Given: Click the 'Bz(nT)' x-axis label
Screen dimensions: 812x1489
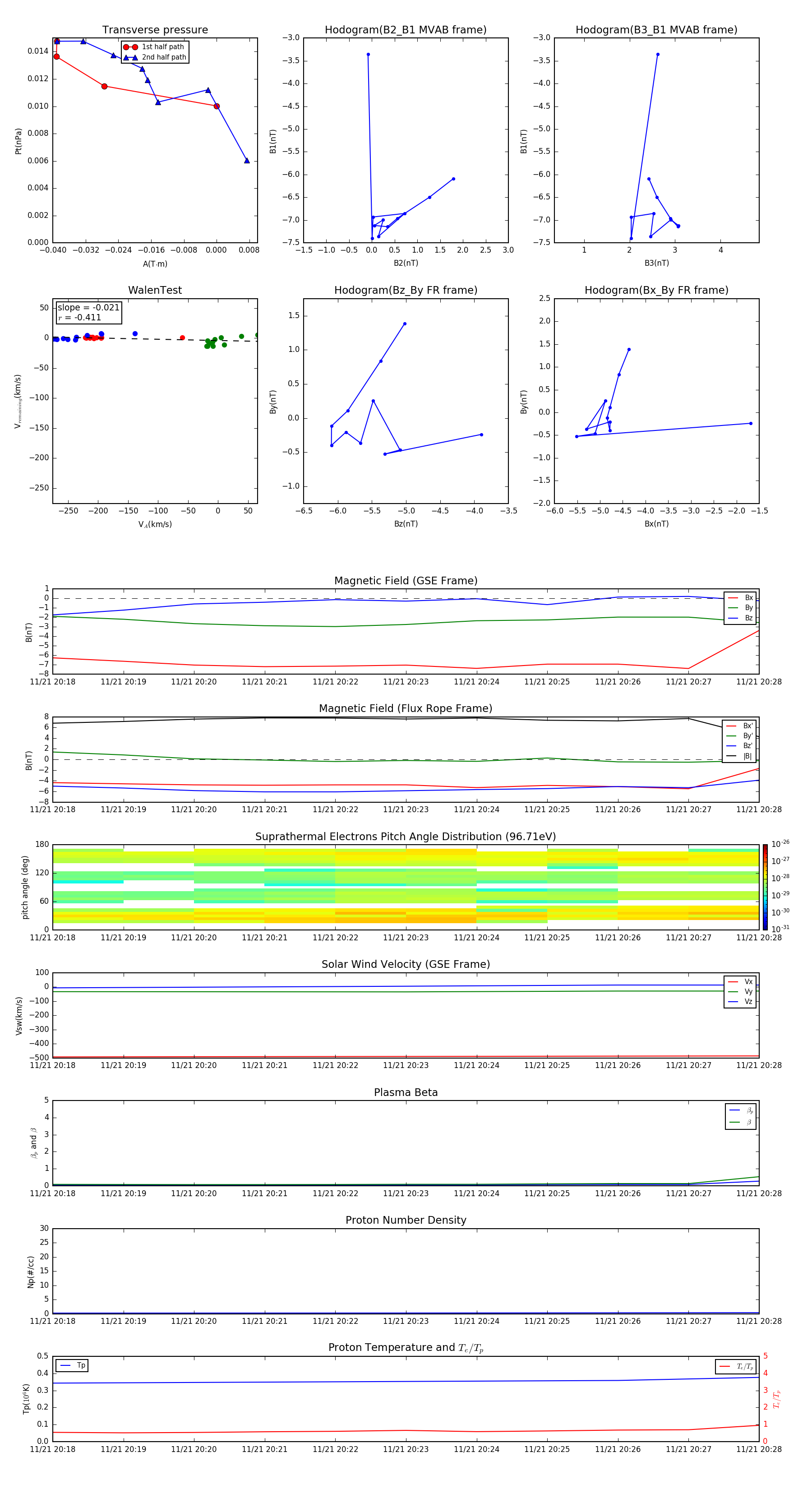Looking at the screenshot, I should tap(406, 524).
